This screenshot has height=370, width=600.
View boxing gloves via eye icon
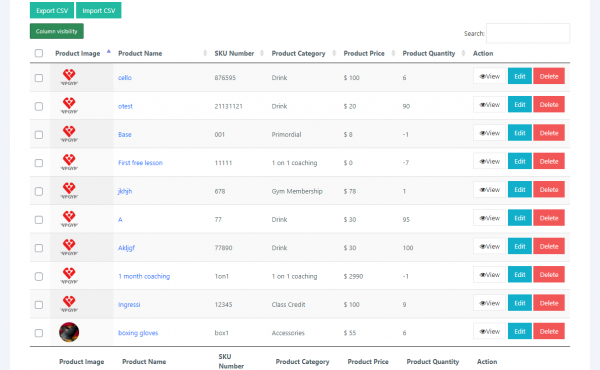click(489, 331)
